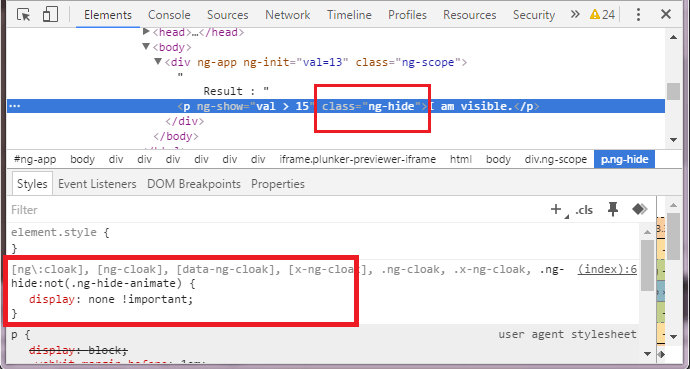Switch to the Profiles tab
Screen dimensions: 690x369
(x=407, y=15)
